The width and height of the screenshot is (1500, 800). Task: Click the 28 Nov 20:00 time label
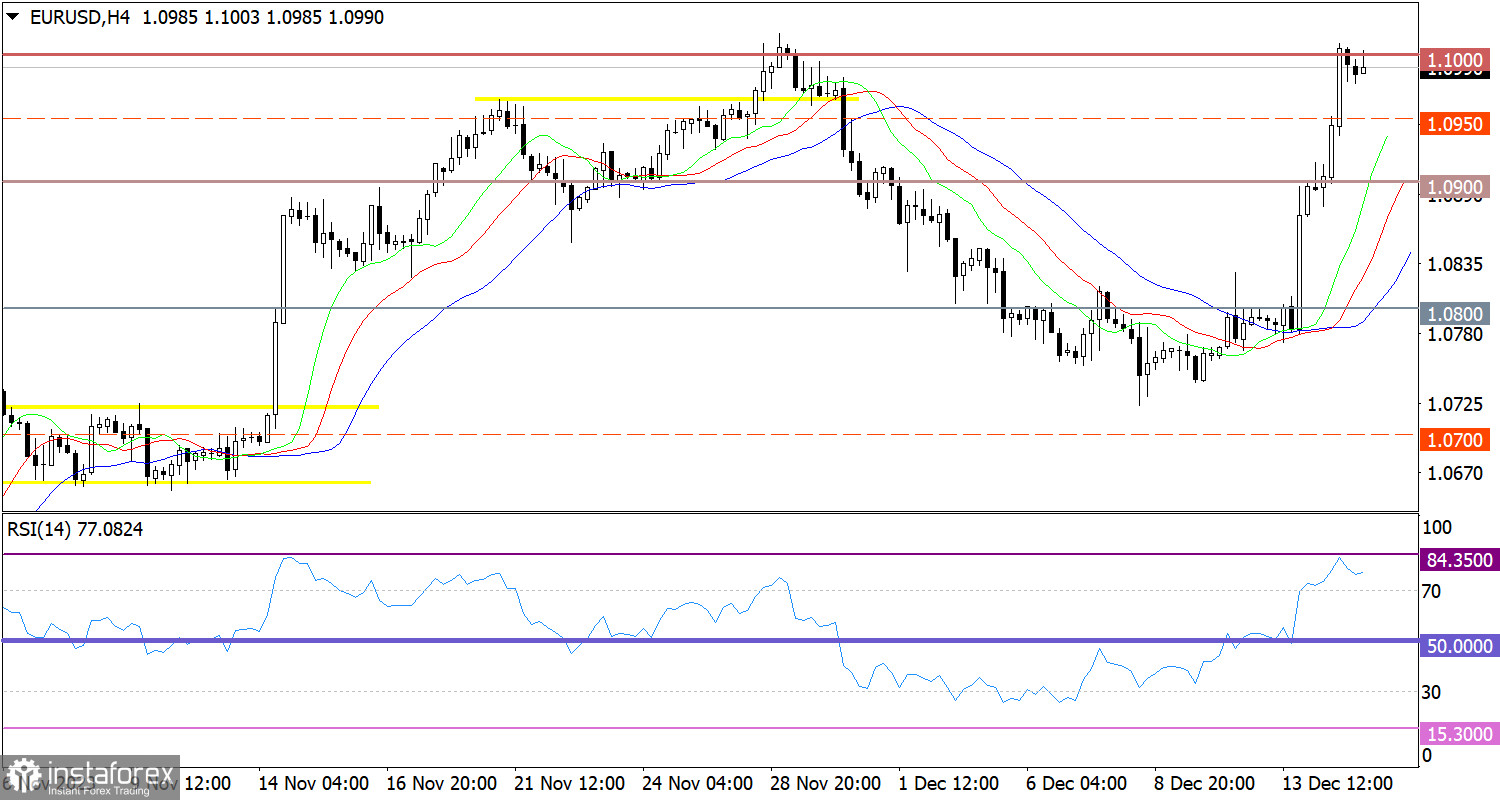tap(824, 782)
